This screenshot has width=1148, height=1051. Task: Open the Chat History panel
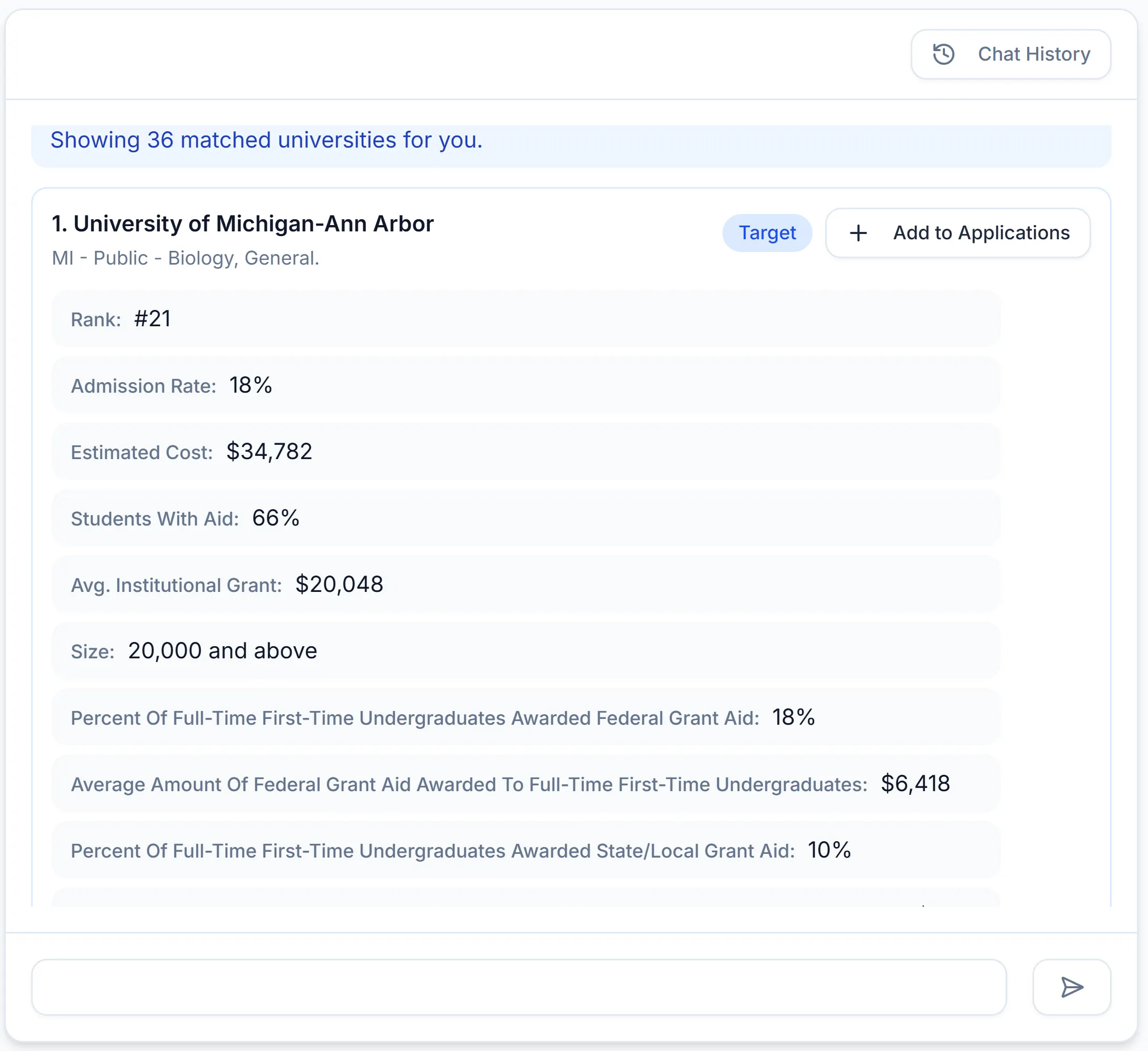point(1010,54)
